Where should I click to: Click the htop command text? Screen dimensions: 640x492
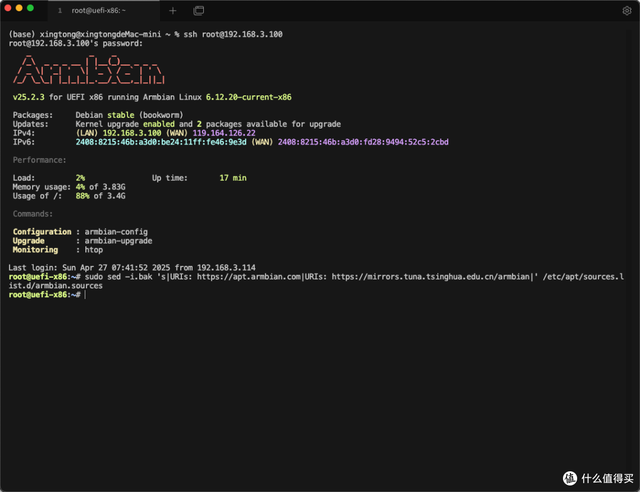(x=93, y=250)
